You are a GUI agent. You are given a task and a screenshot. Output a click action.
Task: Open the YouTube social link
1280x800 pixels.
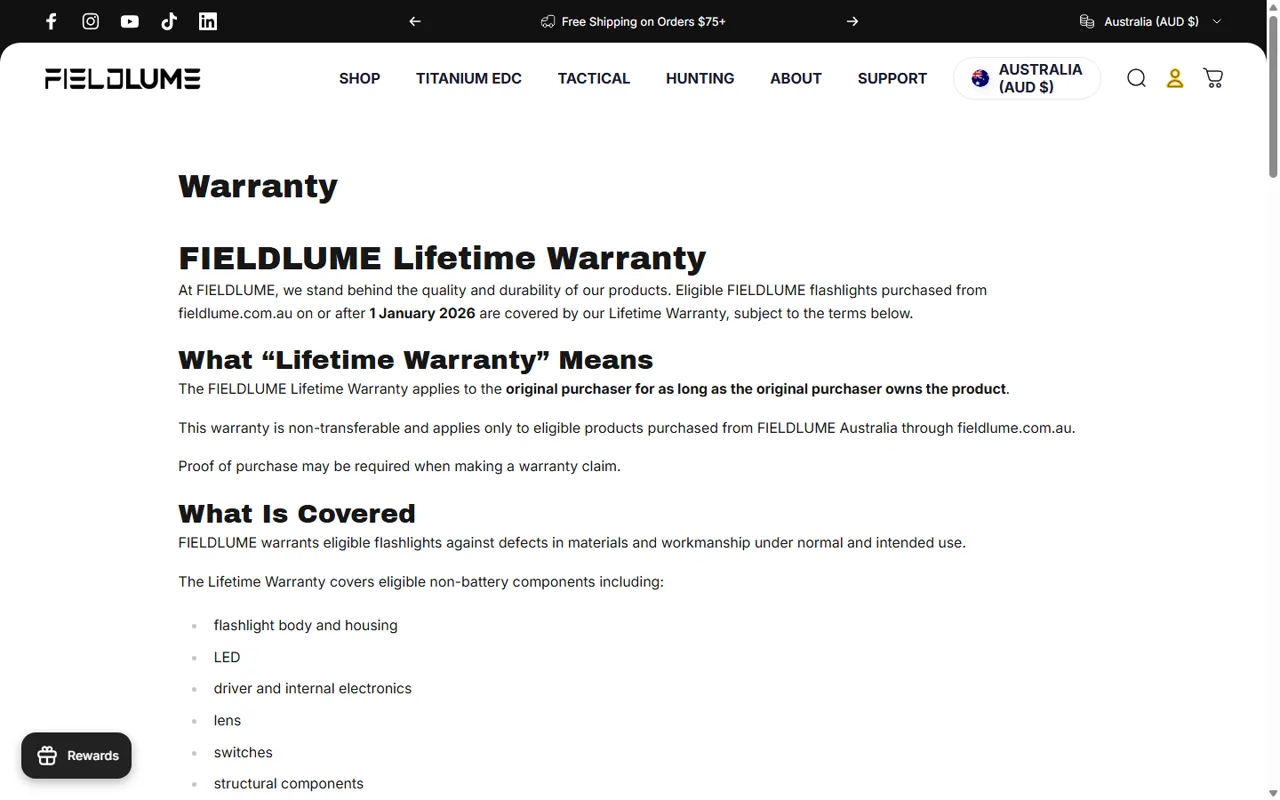(130, 21)
